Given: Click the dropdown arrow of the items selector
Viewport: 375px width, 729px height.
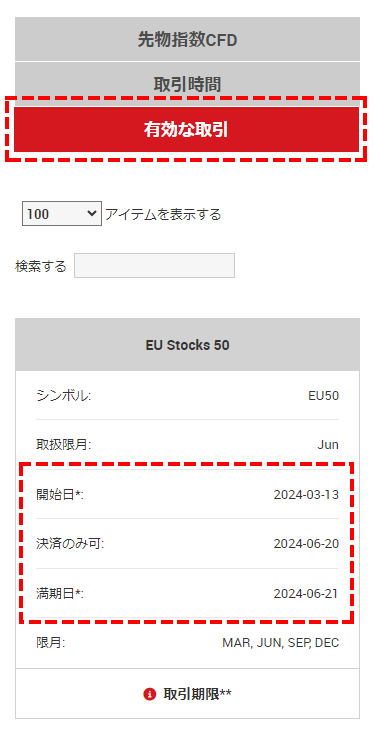Looking at the screenshot, I should (92, 214).
